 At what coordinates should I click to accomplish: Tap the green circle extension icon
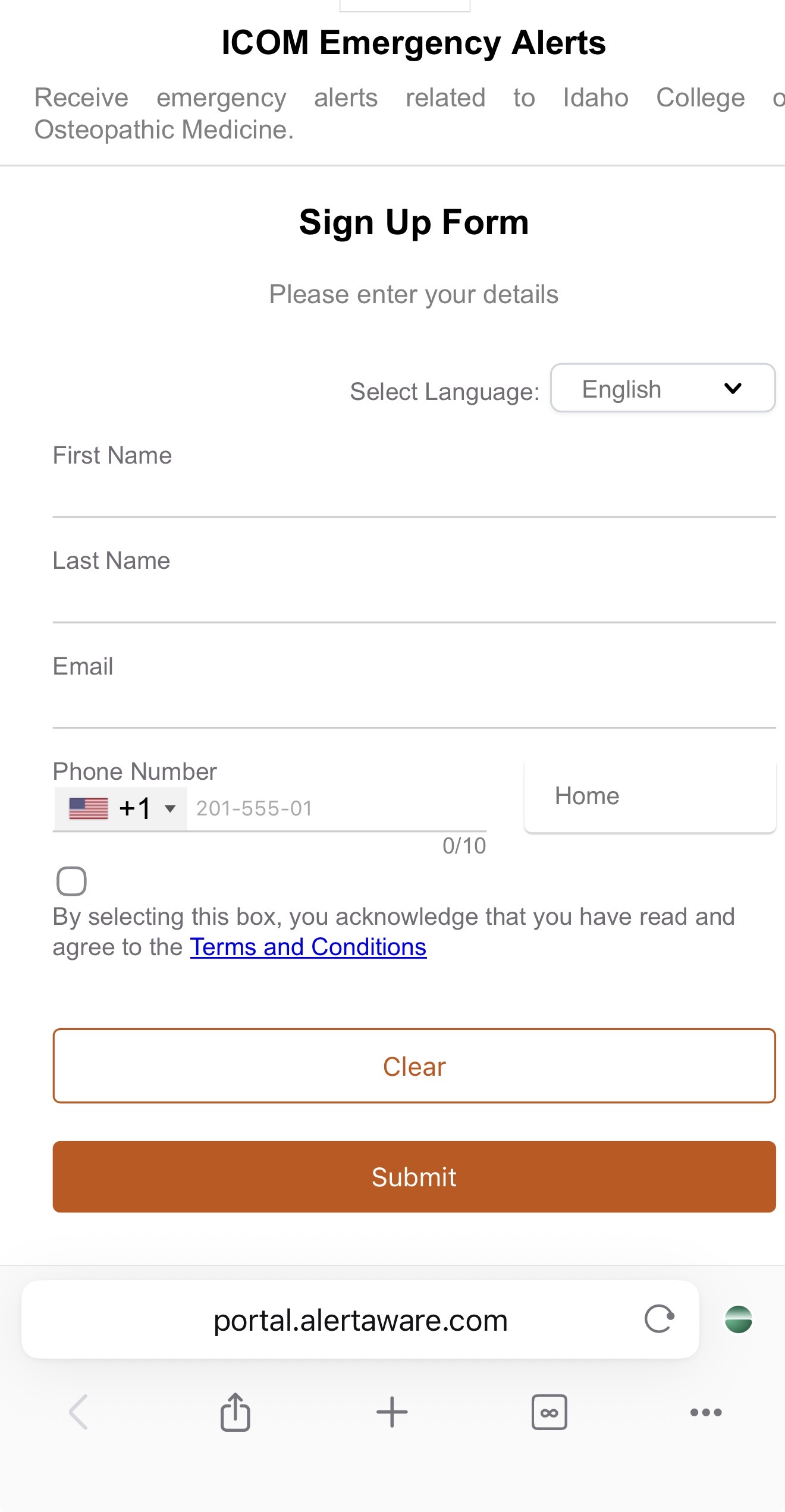click(x=739, y=1319)
